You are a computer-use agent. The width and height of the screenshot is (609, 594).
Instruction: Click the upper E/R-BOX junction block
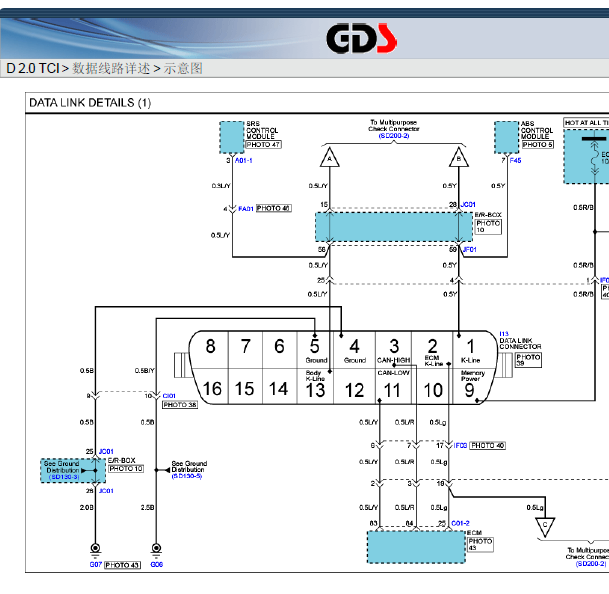tap(394, 227)
